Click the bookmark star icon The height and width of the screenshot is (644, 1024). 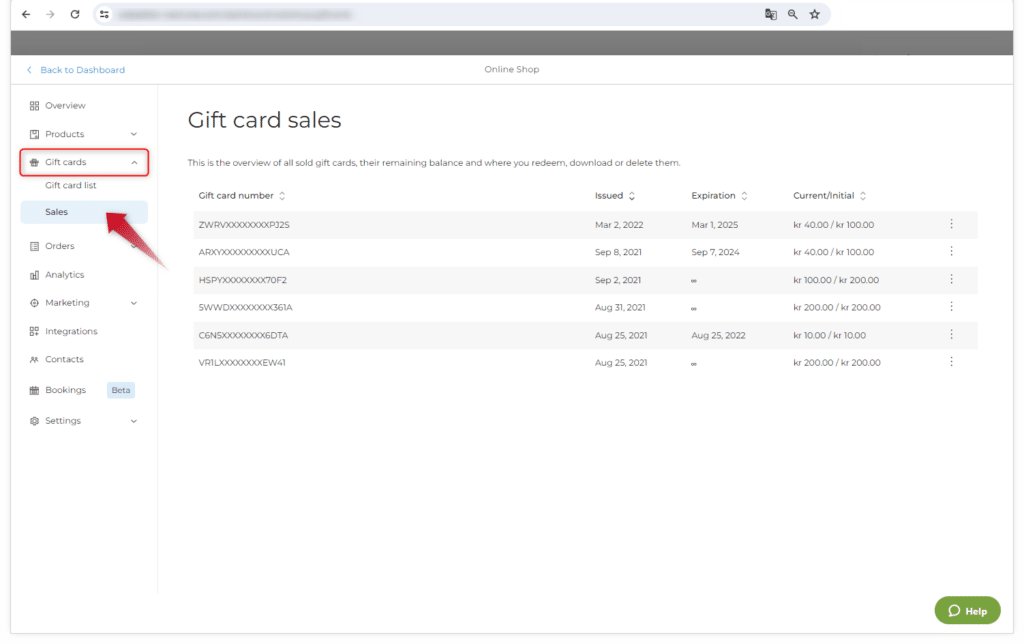point(814,15)
